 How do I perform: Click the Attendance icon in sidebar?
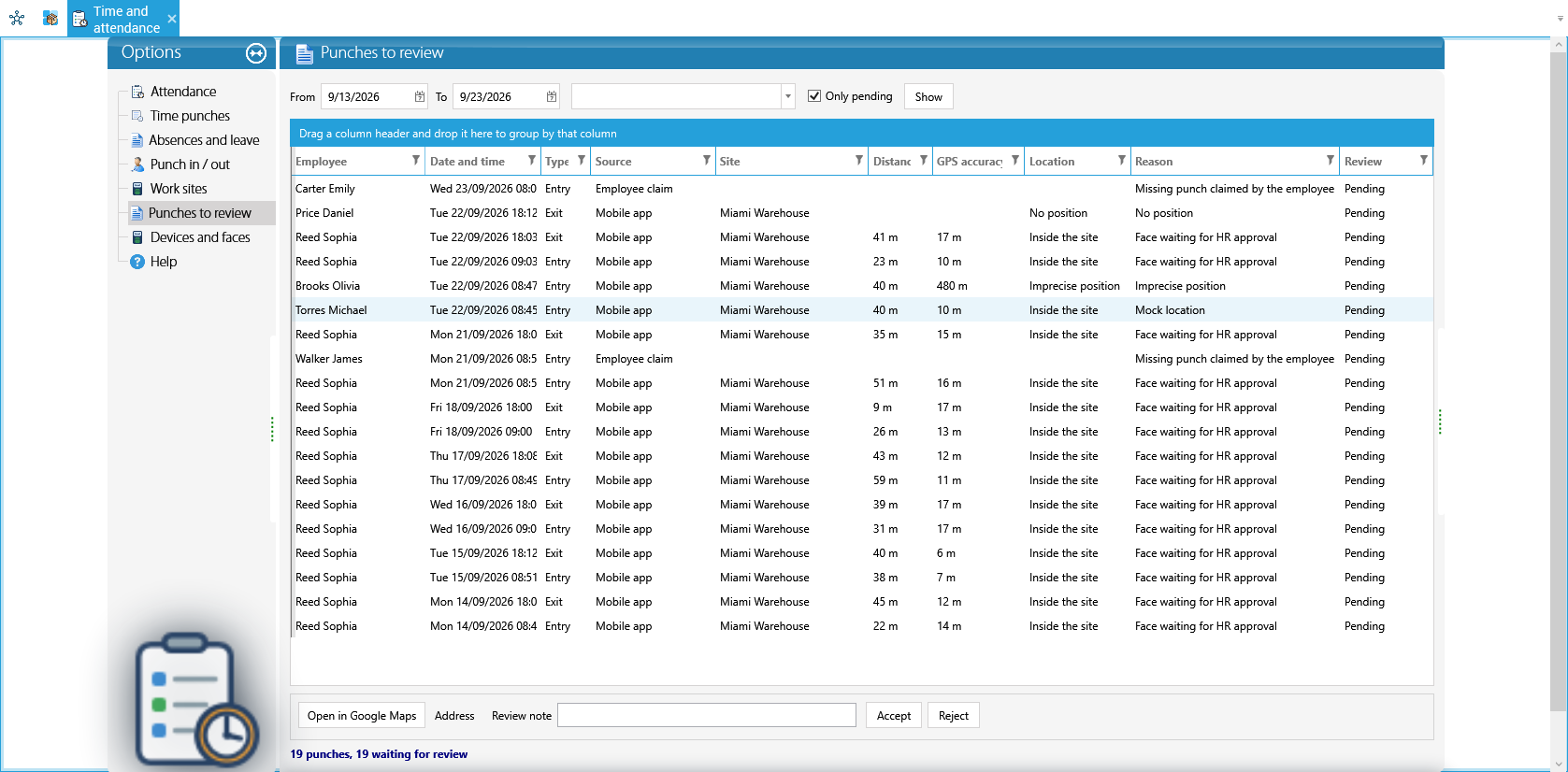137,92
